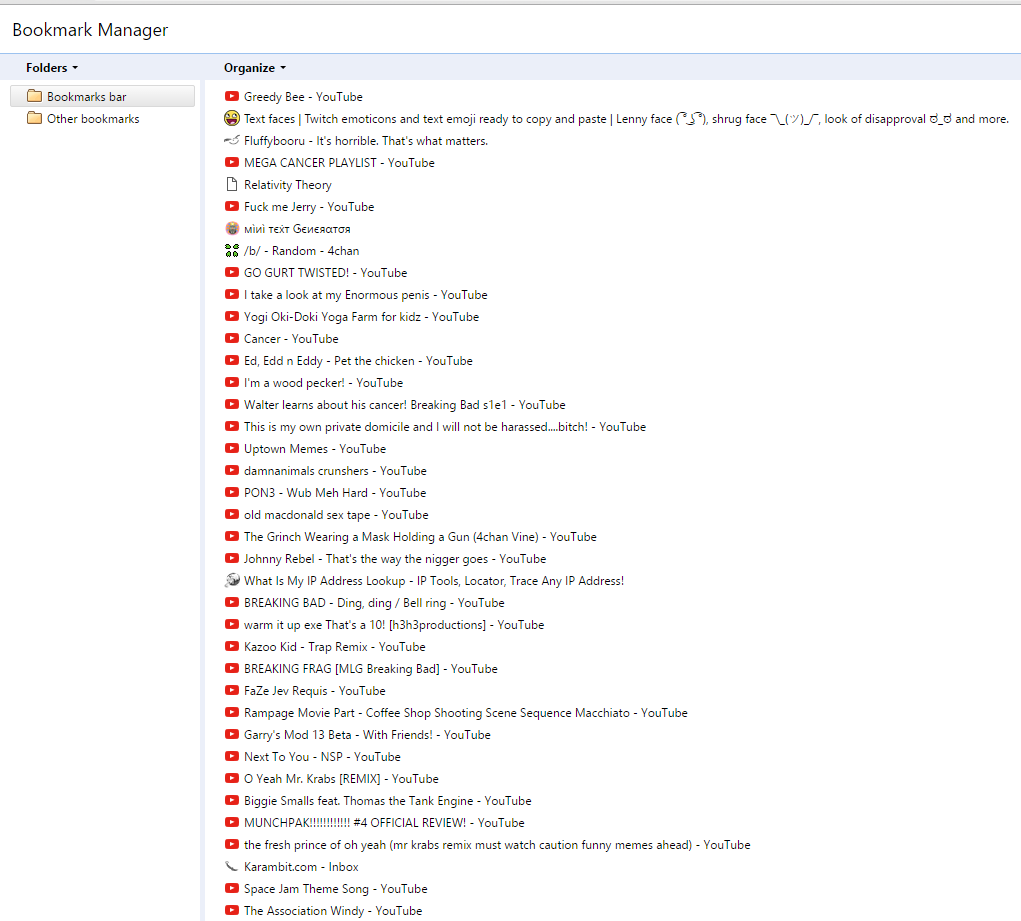Select This is my own private domicile bookmark
The image size is (1021, 921).
pos(445,427)
